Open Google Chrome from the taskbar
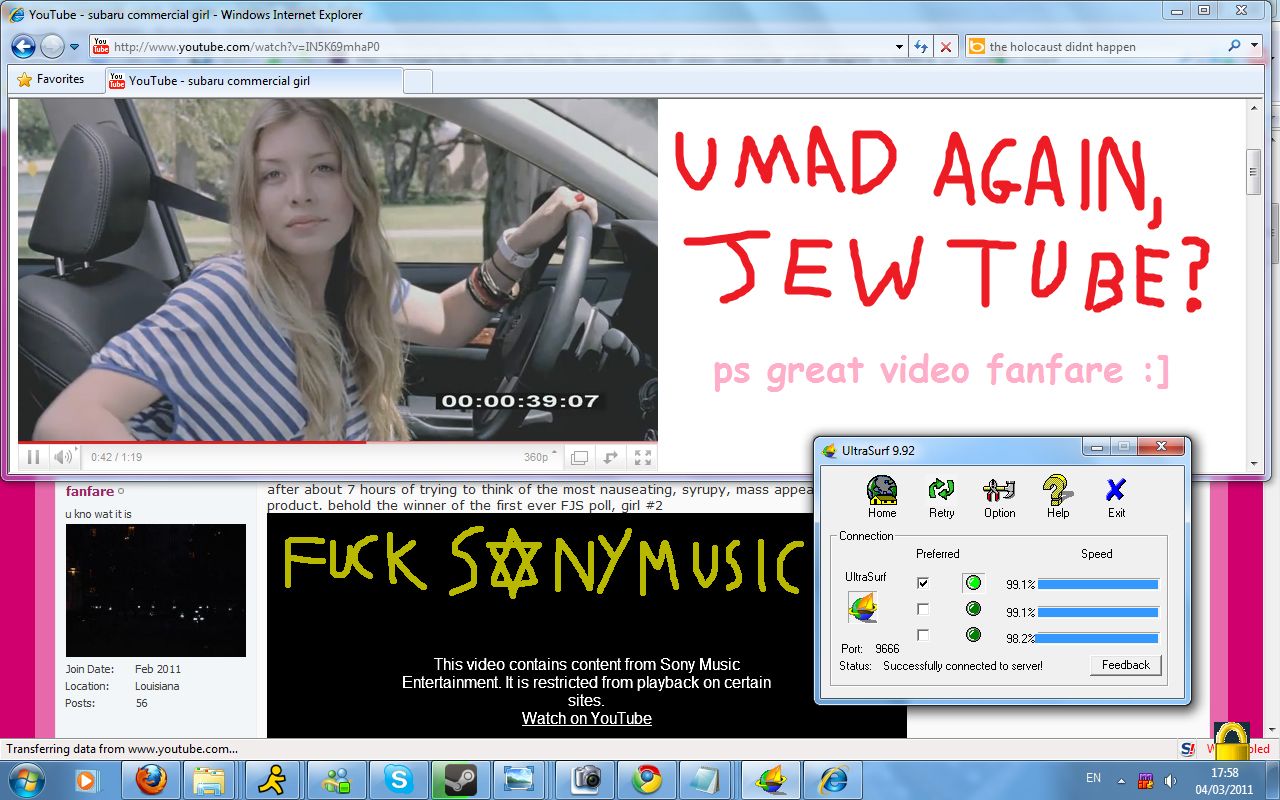The width and height of the screenshot is (1280, 800). (x=647, y=779)
